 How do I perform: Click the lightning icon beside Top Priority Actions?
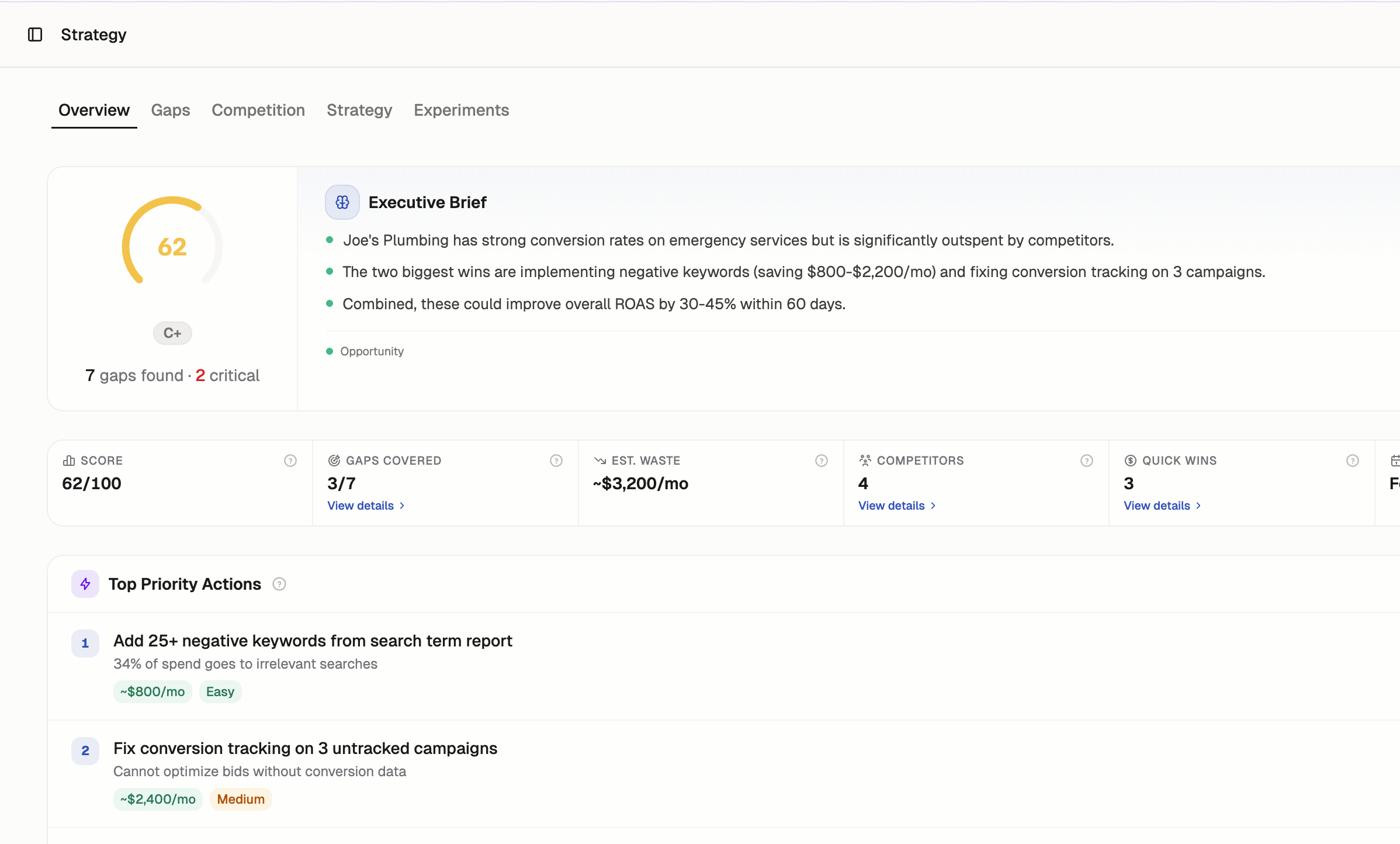(85, 583)
